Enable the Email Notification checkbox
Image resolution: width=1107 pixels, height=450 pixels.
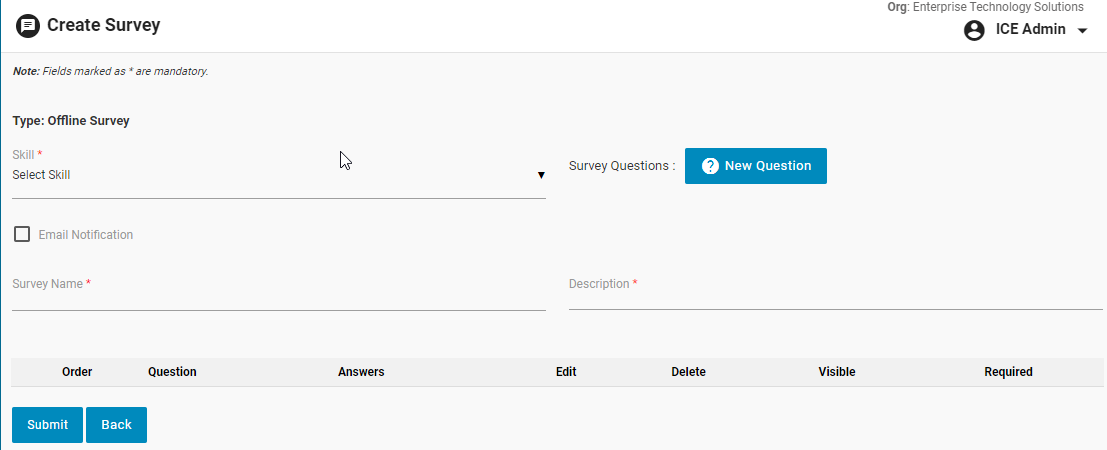tap(22, 235)
